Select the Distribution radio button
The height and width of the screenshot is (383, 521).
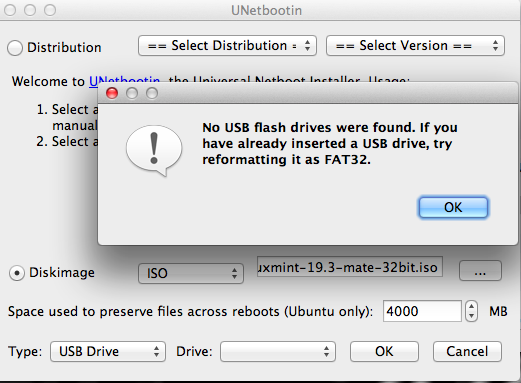(15, 48)
